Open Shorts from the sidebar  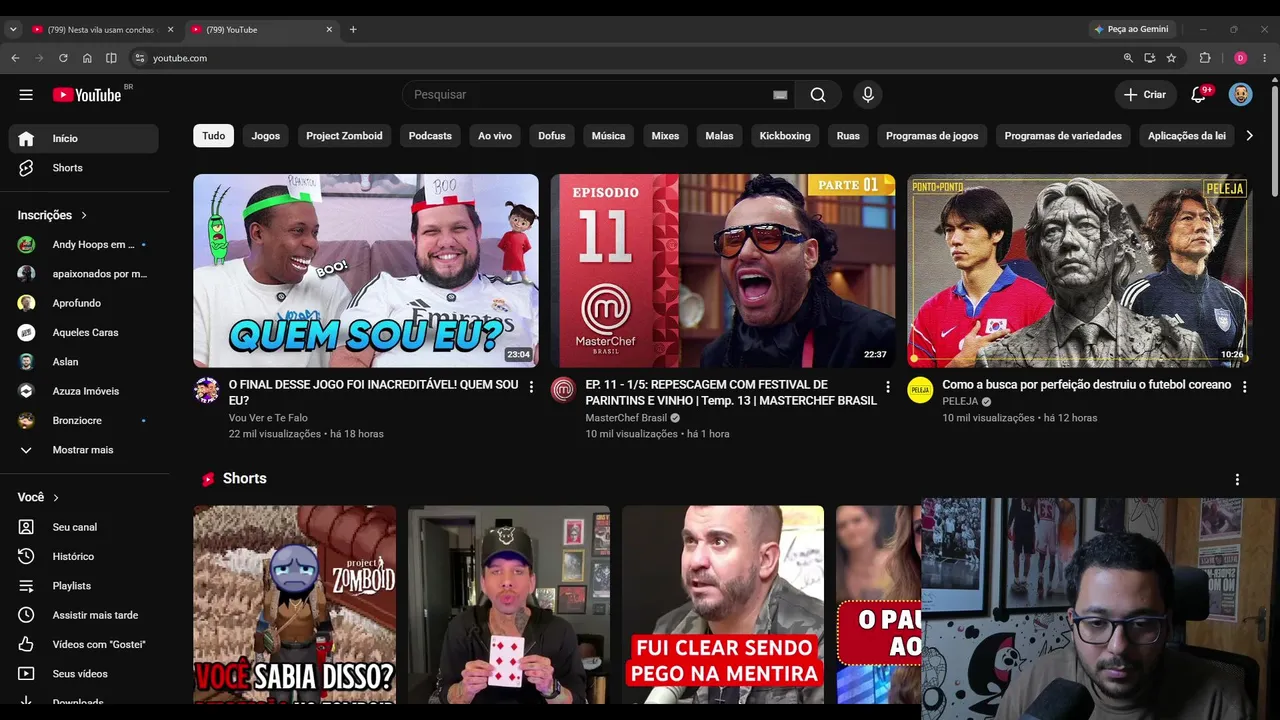(84, 168)
